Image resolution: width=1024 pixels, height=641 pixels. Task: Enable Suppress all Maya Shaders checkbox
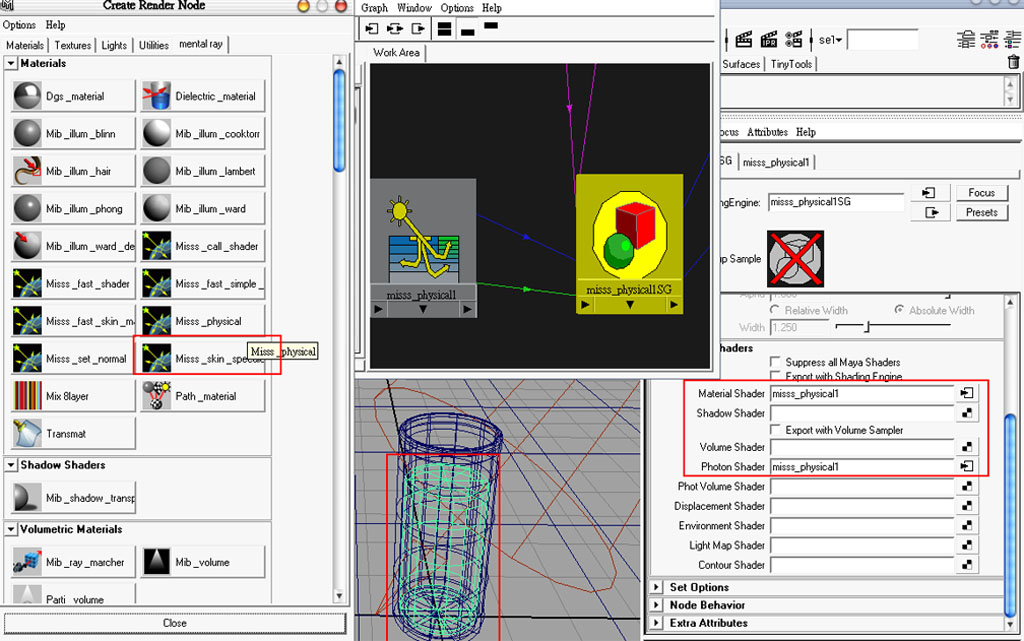click(775, 362)
